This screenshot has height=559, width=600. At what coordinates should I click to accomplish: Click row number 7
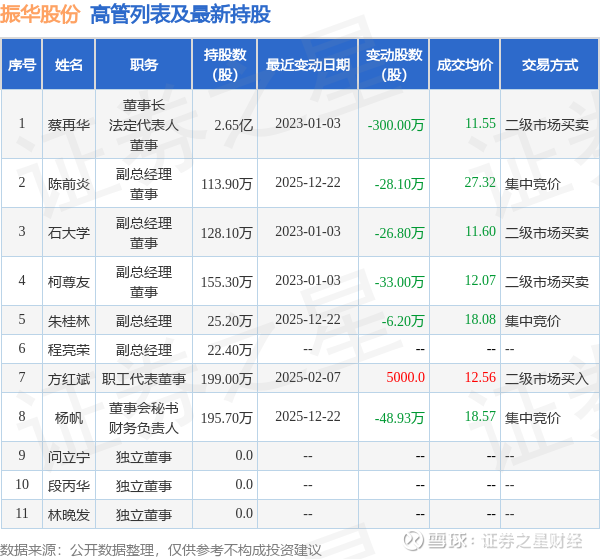coord(22,377)
